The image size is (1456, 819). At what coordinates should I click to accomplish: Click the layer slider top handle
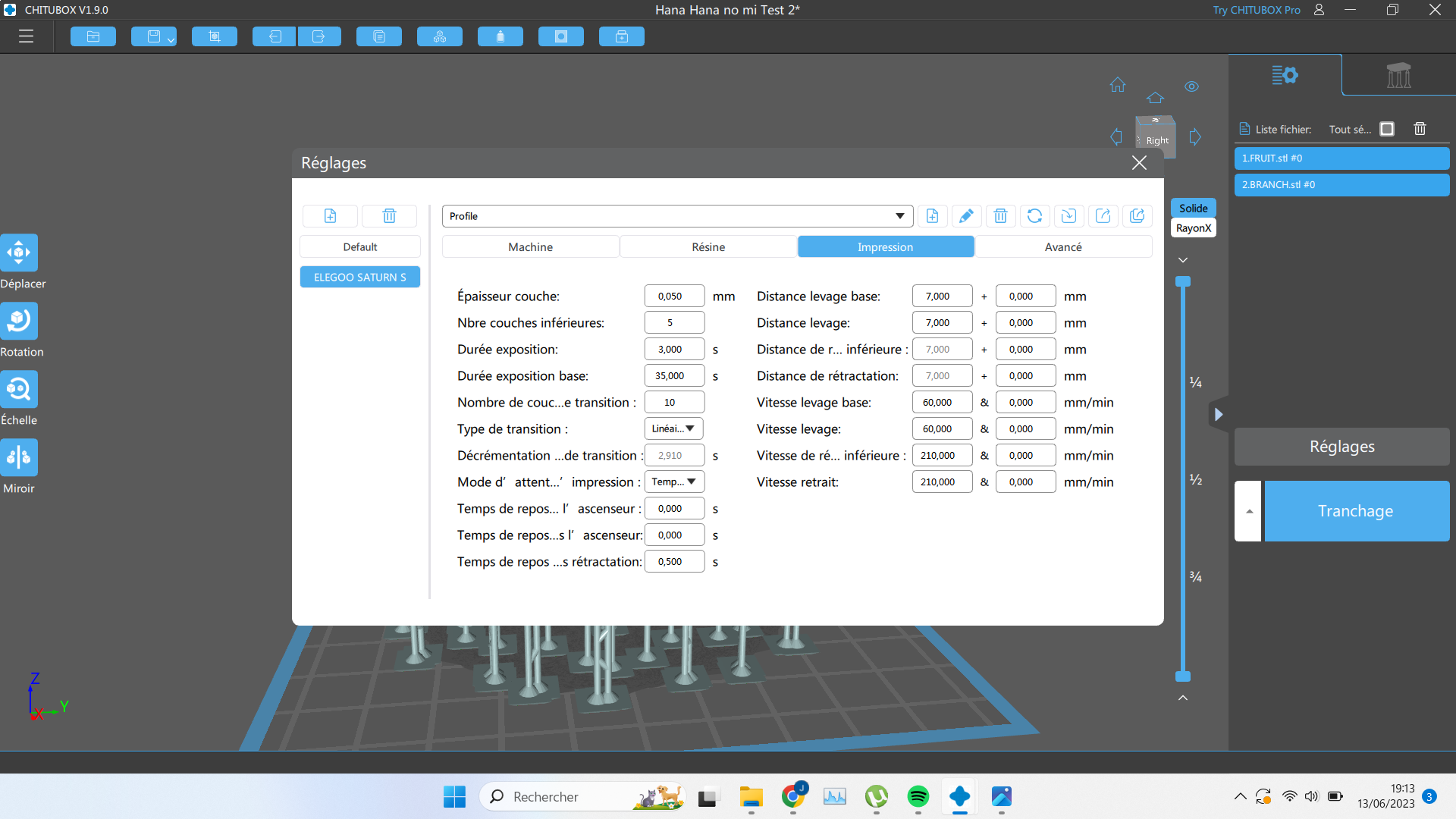pos(1183,281)
